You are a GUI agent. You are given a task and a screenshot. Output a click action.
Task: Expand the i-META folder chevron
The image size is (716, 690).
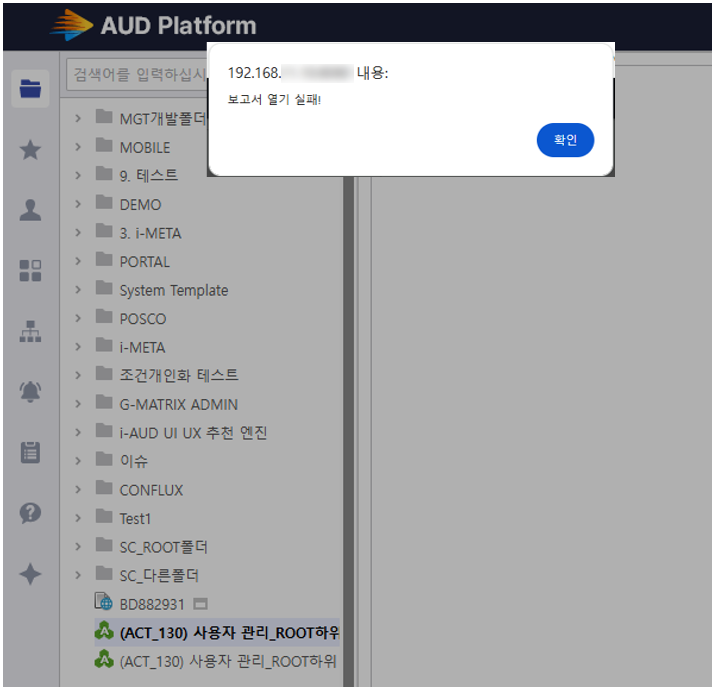coord(78,347)
